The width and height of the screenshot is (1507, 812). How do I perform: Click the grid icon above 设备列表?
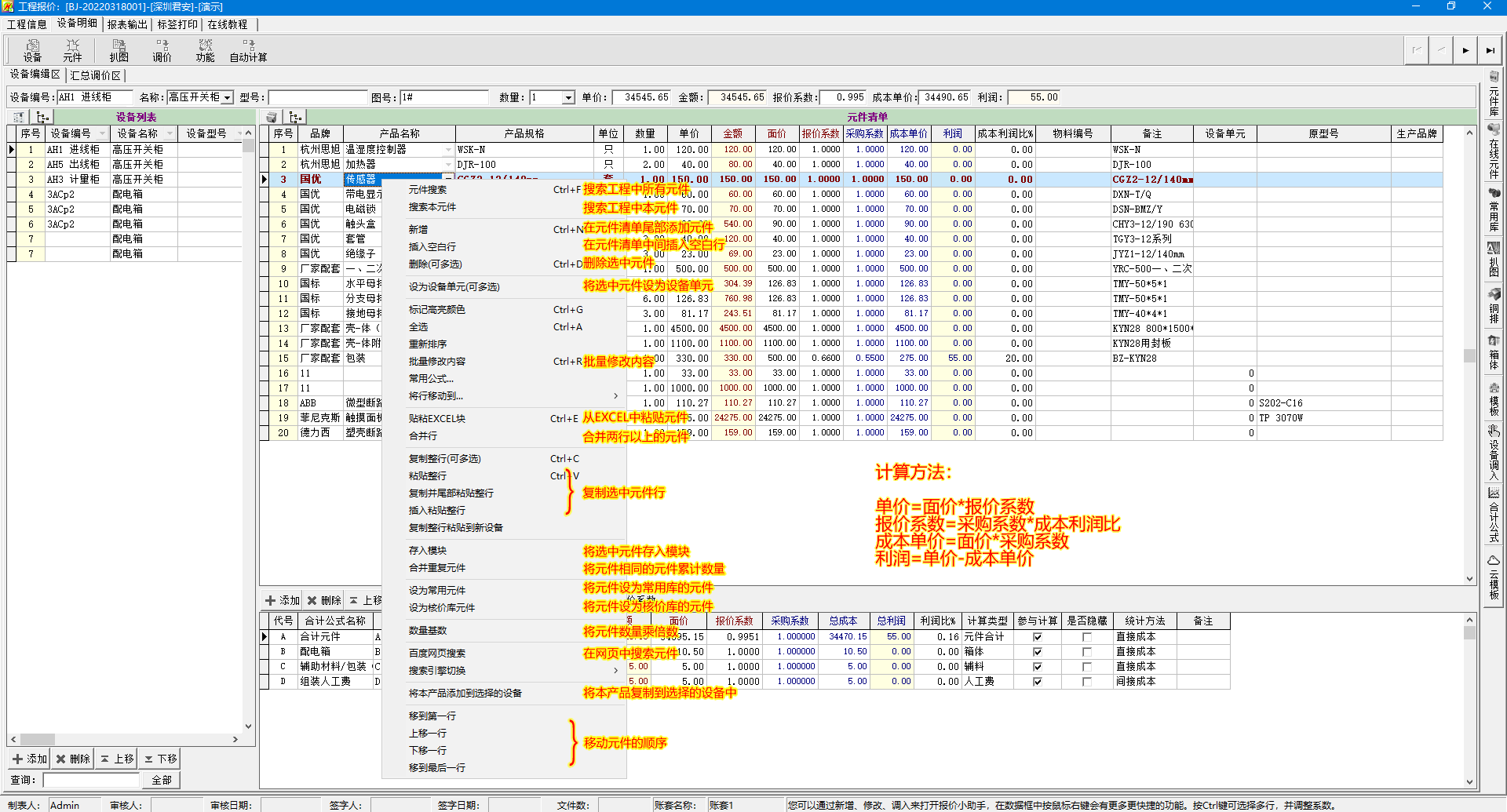(x=19, y=117)
